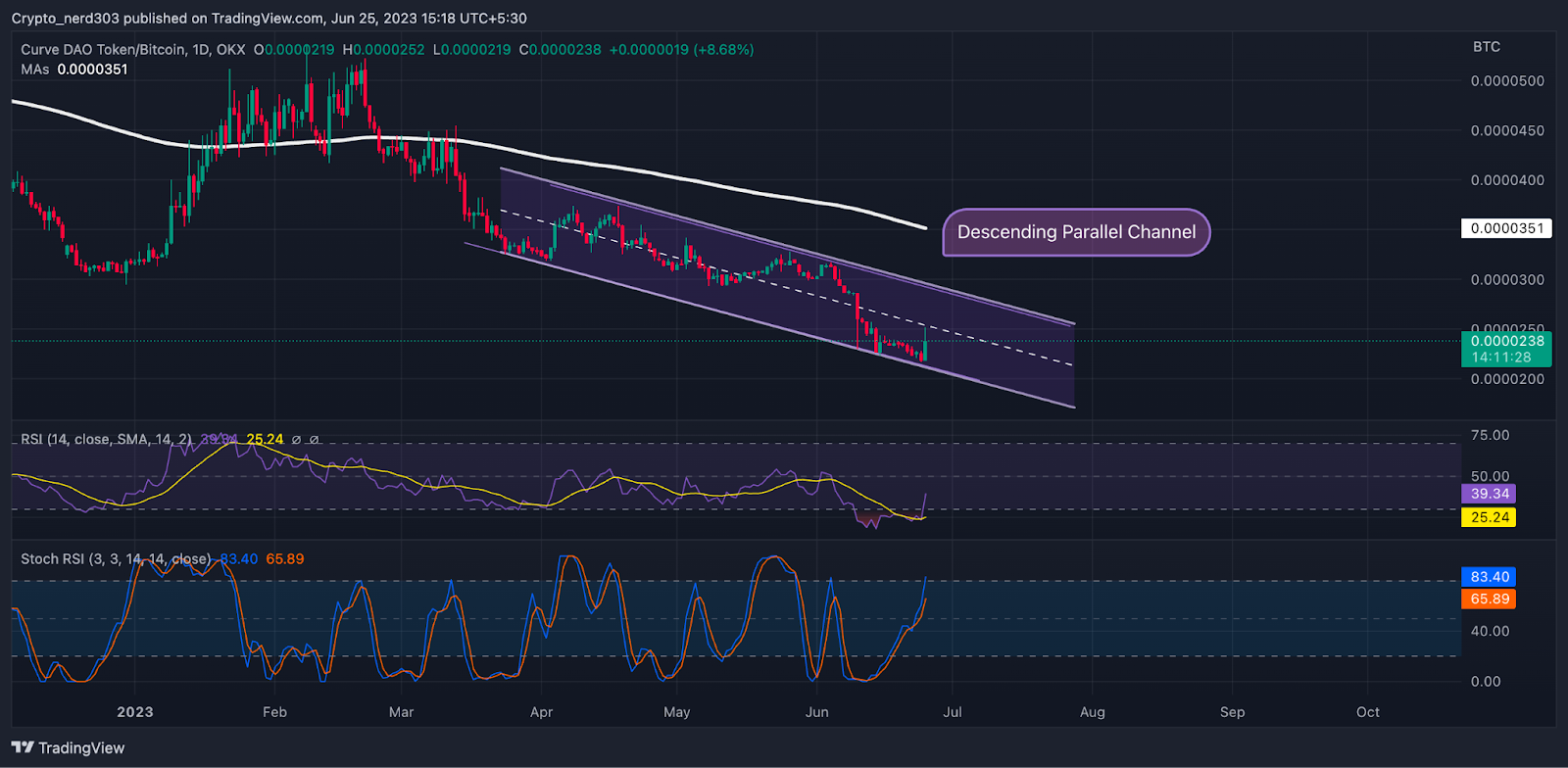
Task: Click the RSI legend value 25.24
Action: tap(265, 439)
